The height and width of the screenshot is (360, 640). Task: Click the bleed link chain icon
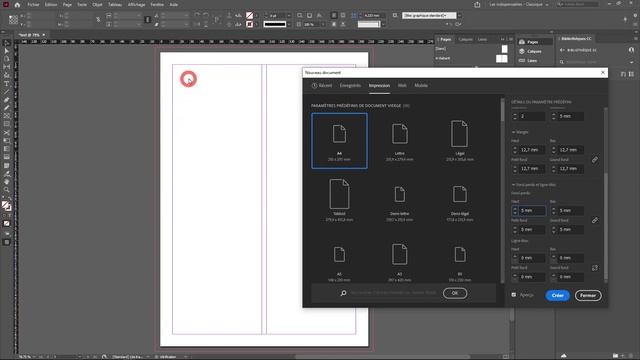(x=595, y=220)
